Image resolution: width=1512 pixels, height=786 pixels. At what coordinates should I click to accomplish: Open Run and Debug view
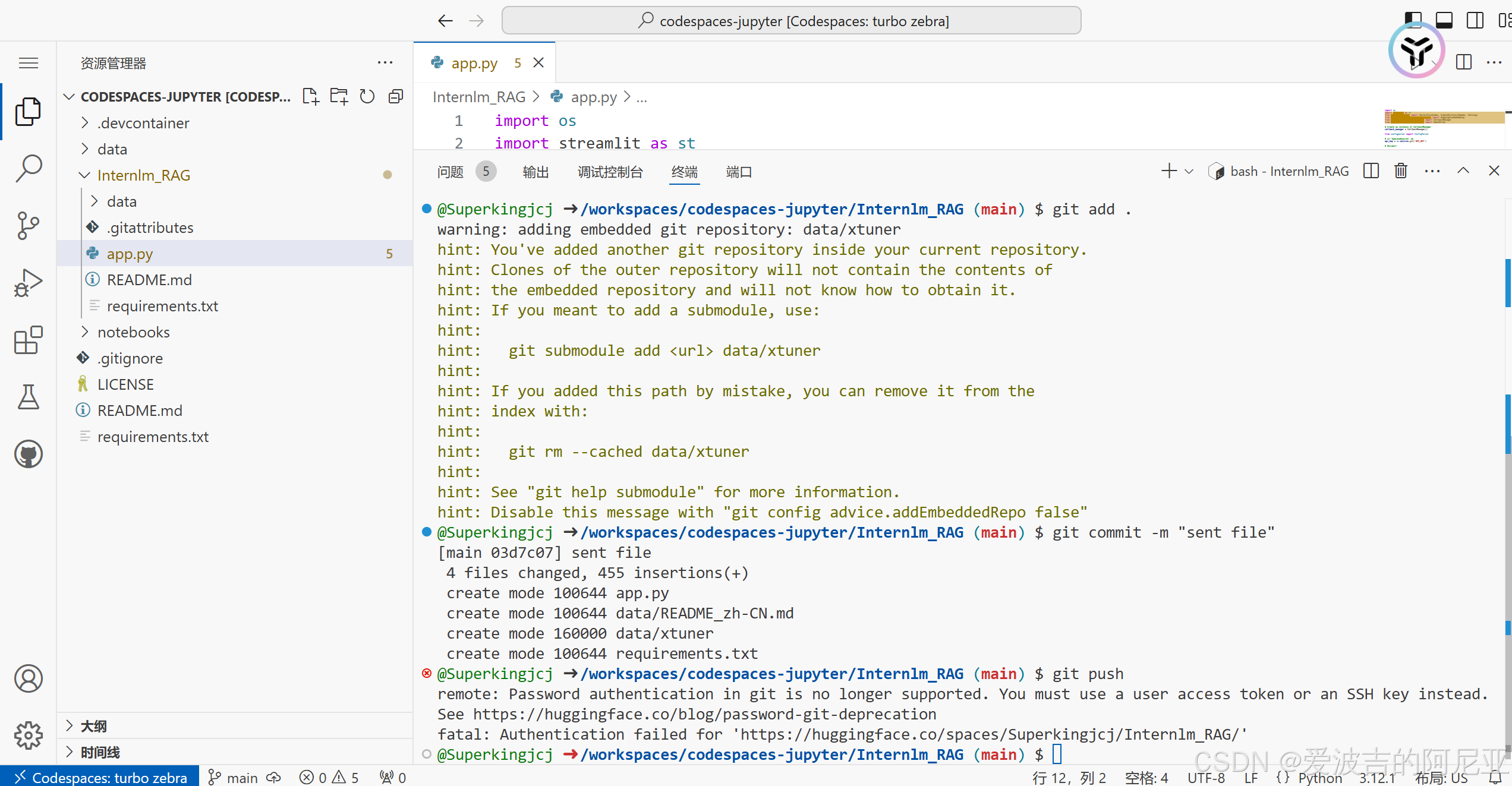[x=28, y=282]
